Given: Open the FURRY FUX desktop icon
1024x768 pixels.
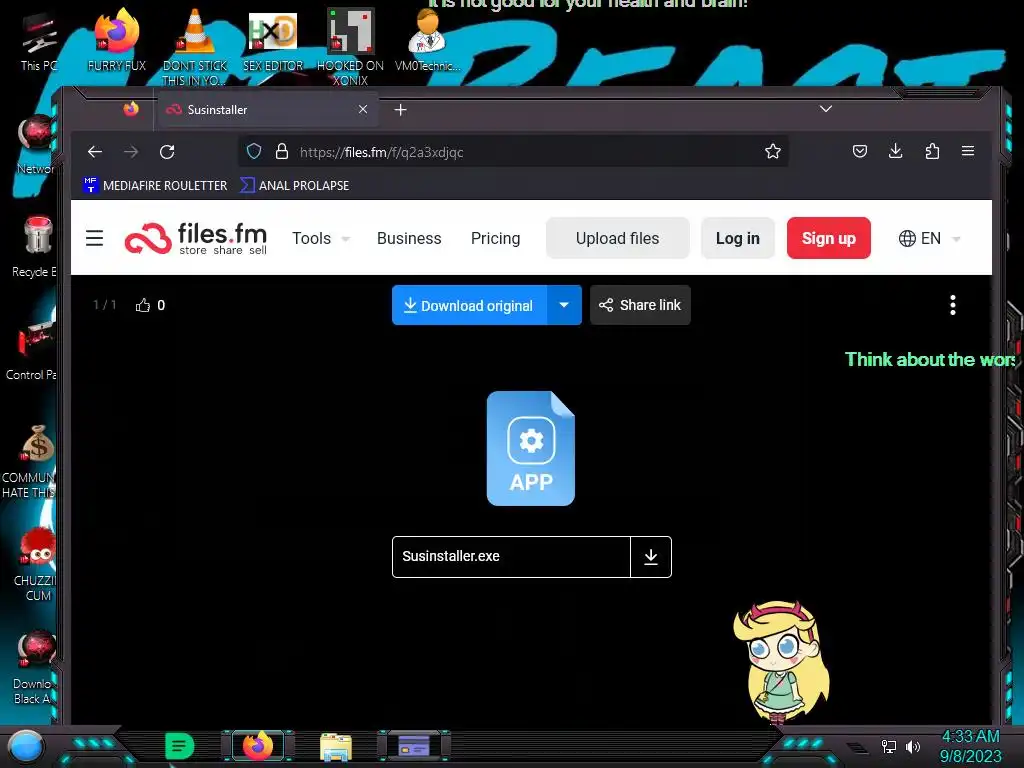Looking at the screenshot, I should click(x=117, y=39).
